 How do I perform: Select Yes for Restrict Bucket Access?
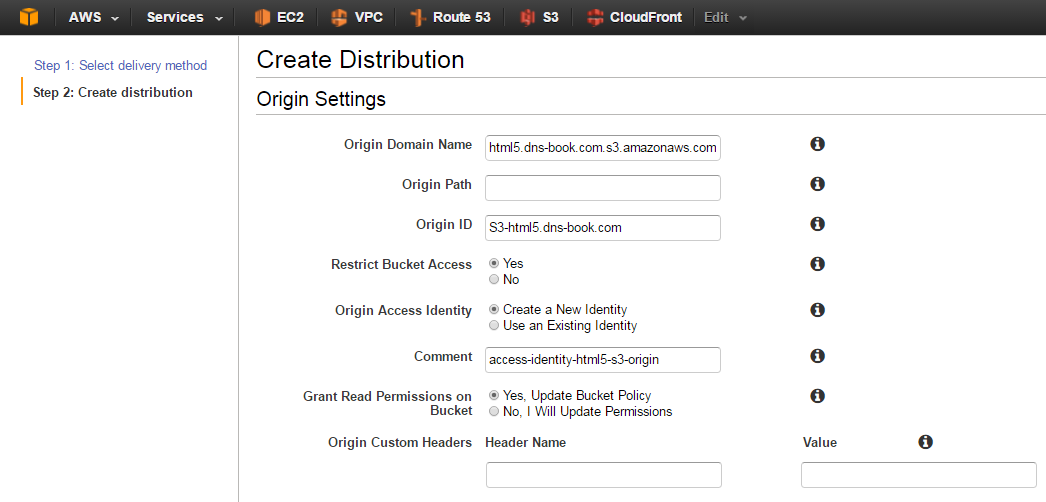[x=494, y=263]
